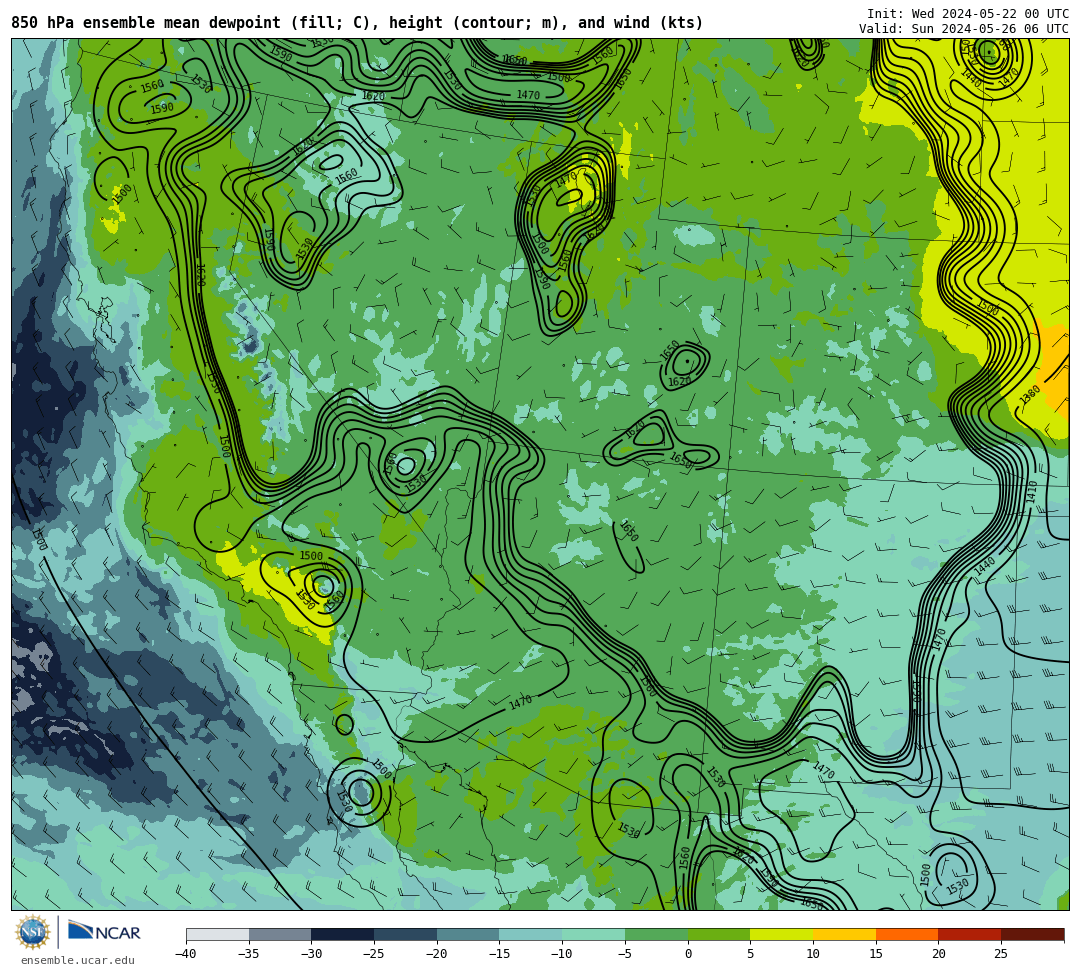Click the yellow-green swatch between 5 and 10
The image size is (1080, 973).
782,934
